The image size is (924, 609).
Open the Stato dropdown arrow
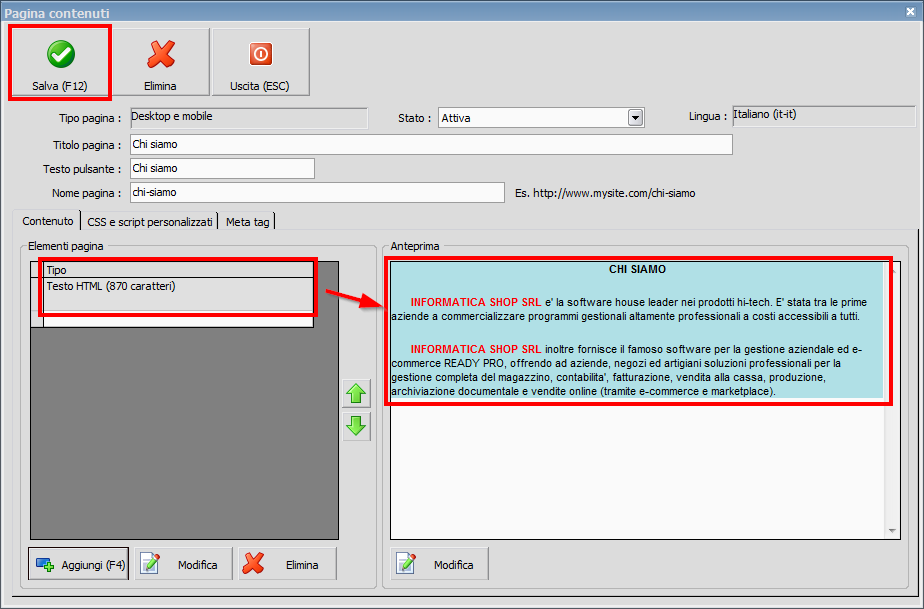(x=635, y=118)
